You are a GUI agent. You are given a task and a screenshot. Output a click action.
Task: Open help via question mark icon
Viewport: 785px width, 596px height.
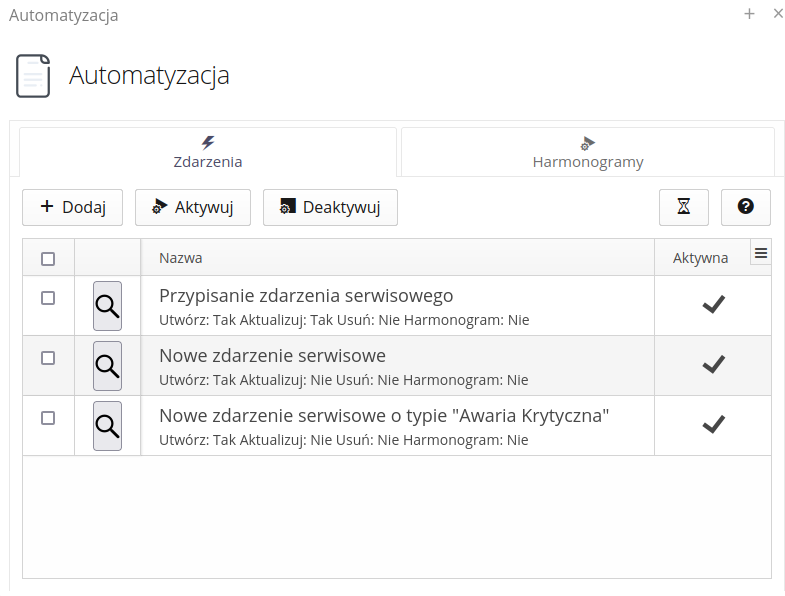(745, 207)
